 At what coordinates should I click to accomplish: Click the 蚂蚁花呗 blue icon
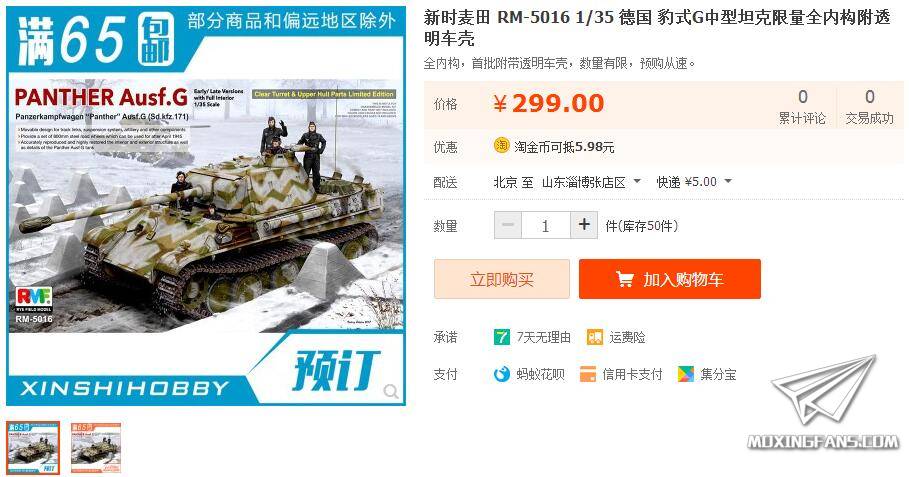click(x=501, y=374)
